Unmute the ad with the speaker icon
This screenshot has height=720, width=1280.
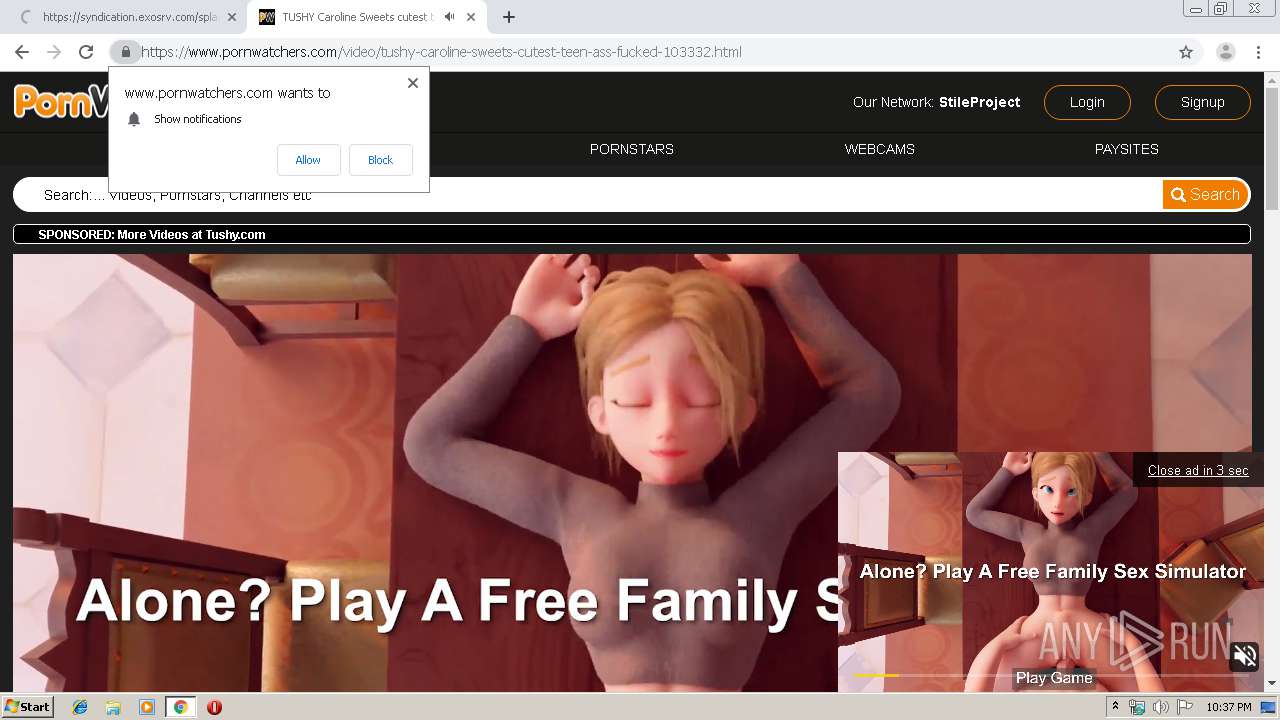(1245, 657)
